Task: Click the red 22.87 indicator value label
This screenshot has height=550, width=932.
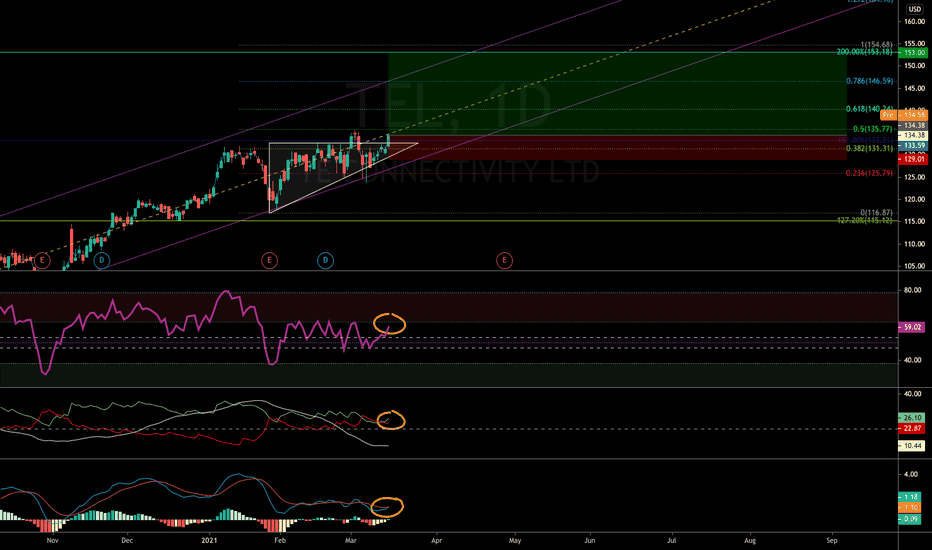Action: [911, 429]
